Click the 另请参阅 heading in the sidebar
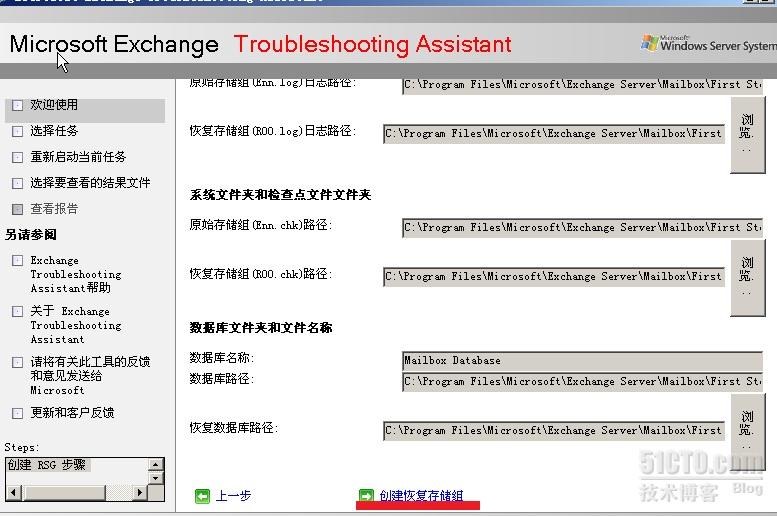 point(31,234)
